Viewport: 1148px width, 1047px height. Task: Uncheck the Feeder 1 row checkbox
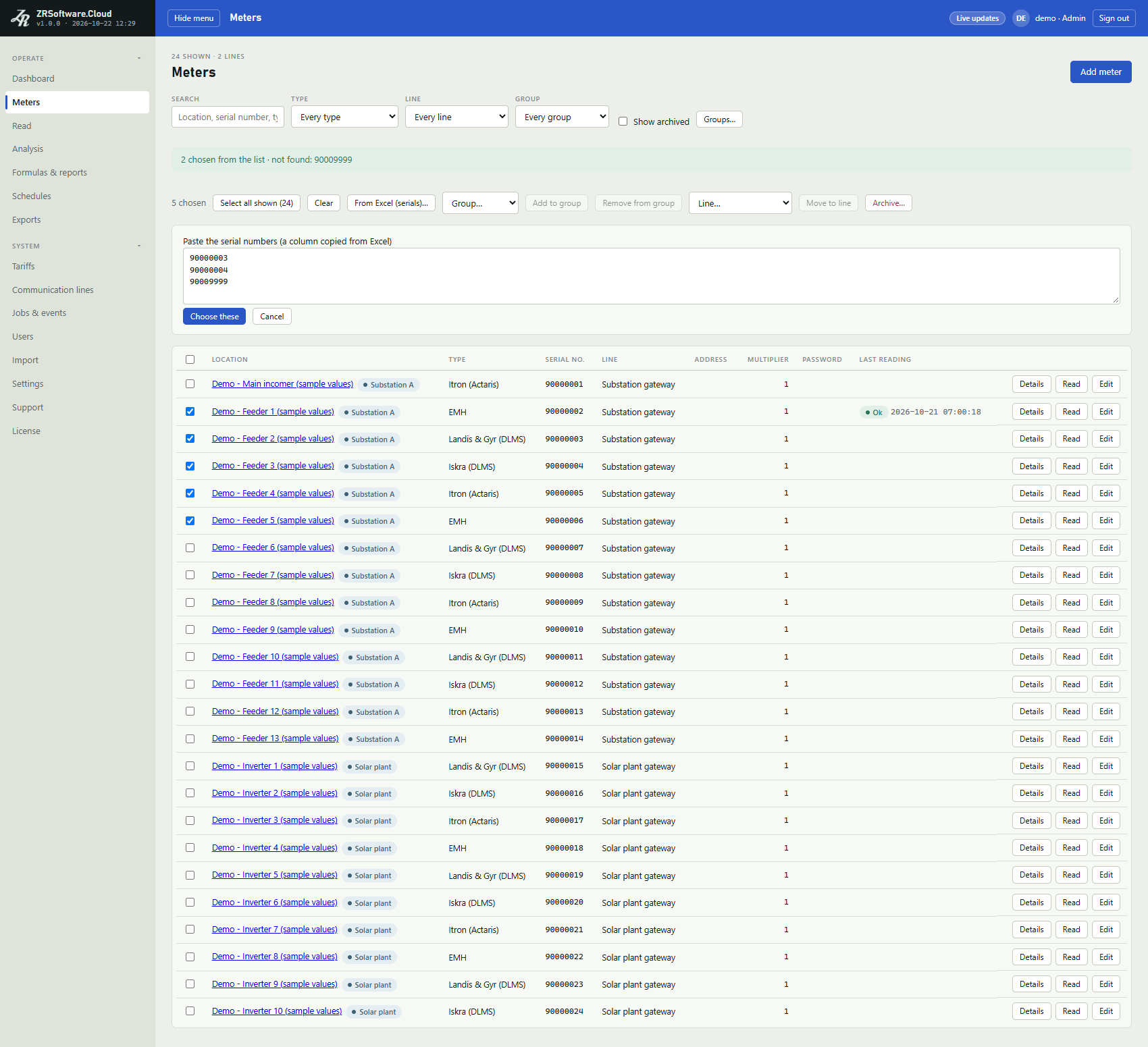(190, 412)
